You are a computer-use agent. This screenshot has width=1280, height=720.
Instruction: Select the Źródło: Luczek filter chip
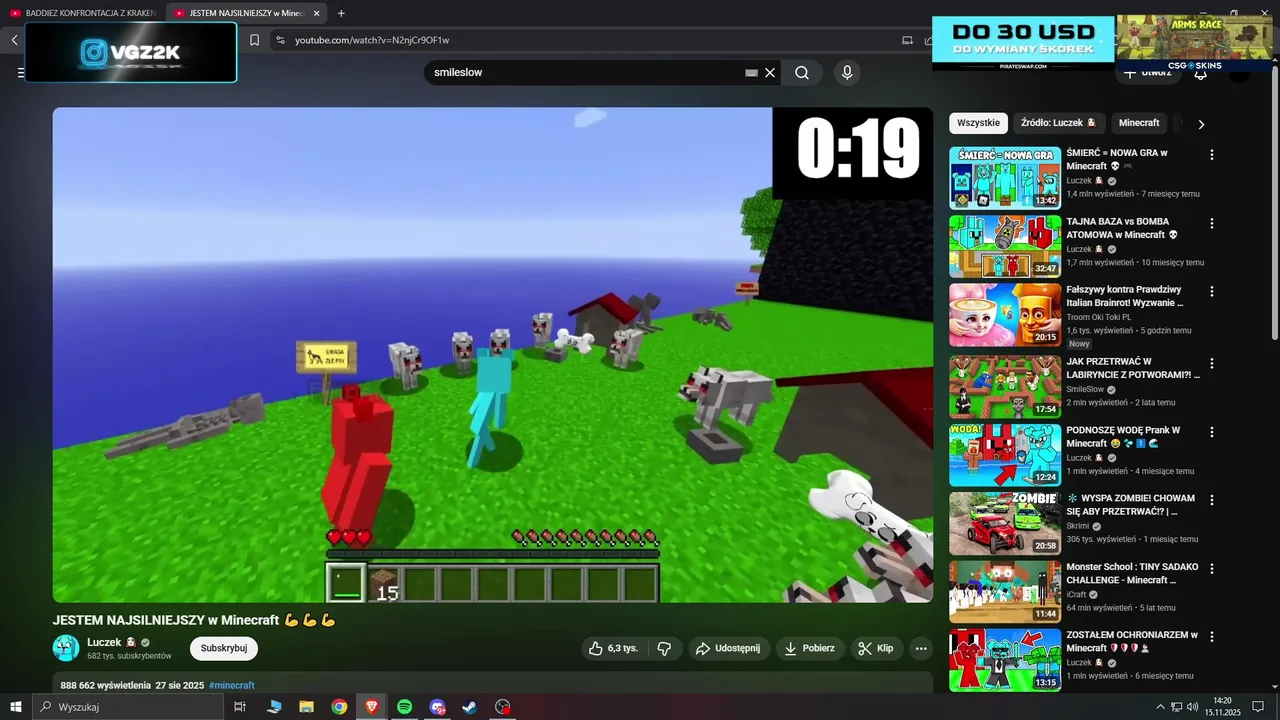tap(1058, 123)
